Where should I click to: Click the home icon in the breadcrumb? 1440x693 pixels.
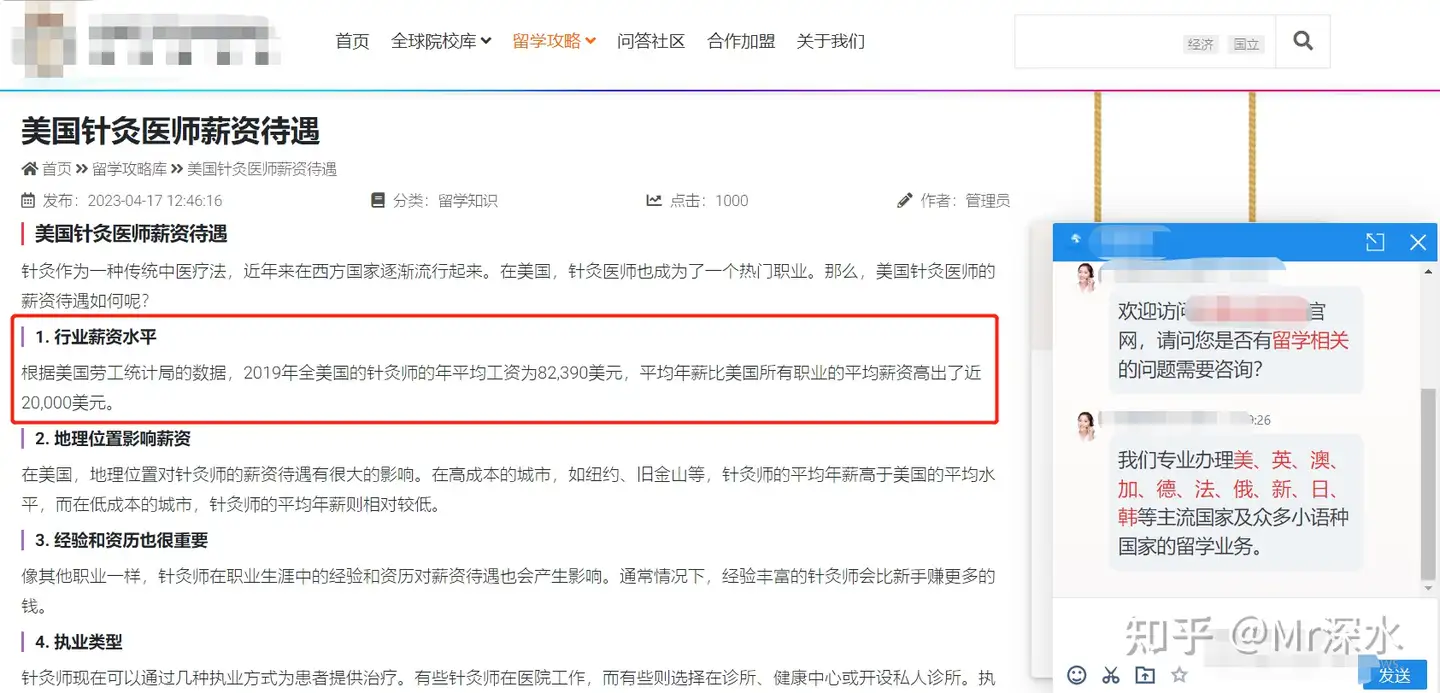[x=28, y=168]
